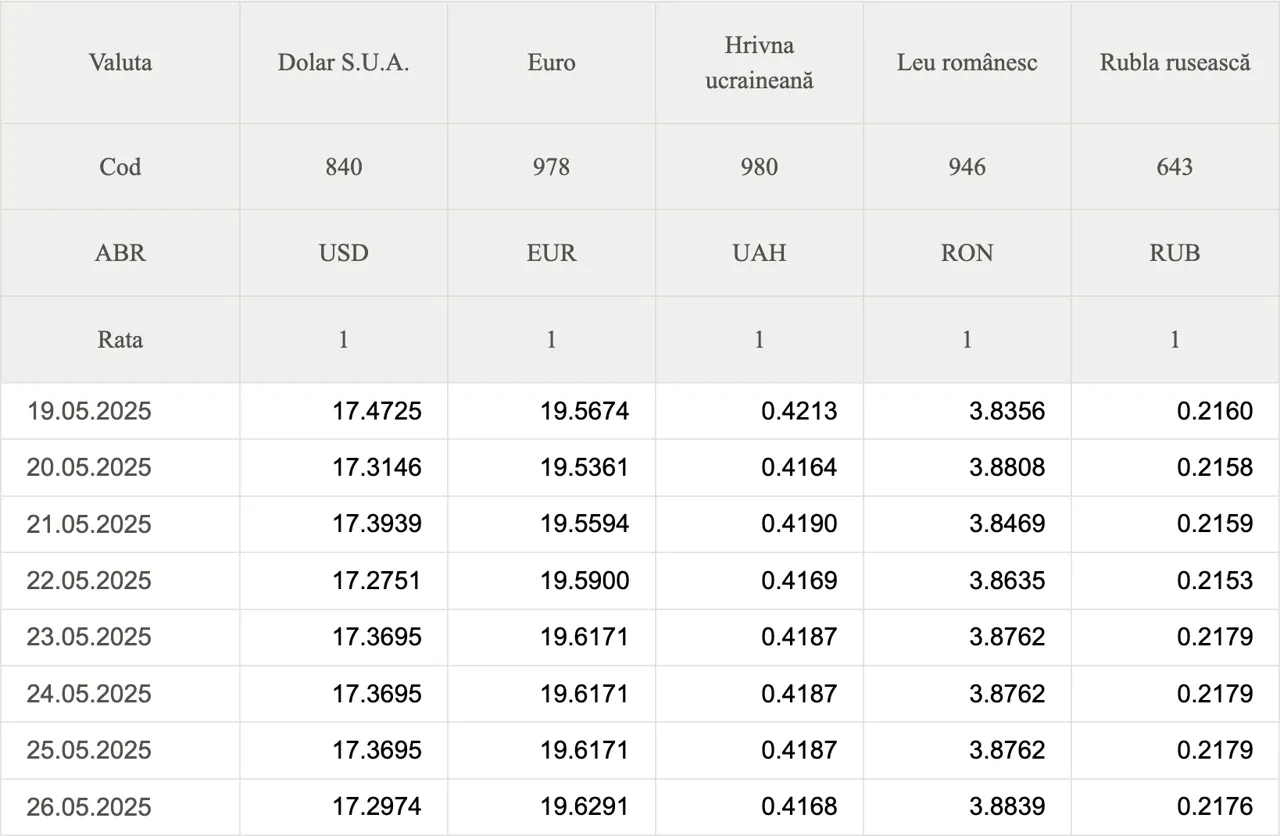Select the 26.05.2025 date cell

pos(120,807)
